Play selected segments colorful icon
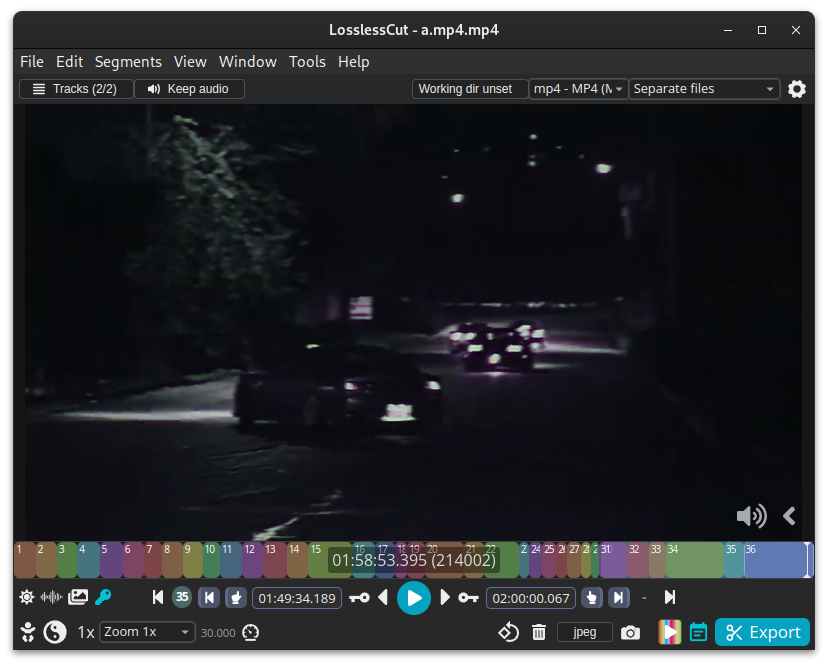 point(670,632)
